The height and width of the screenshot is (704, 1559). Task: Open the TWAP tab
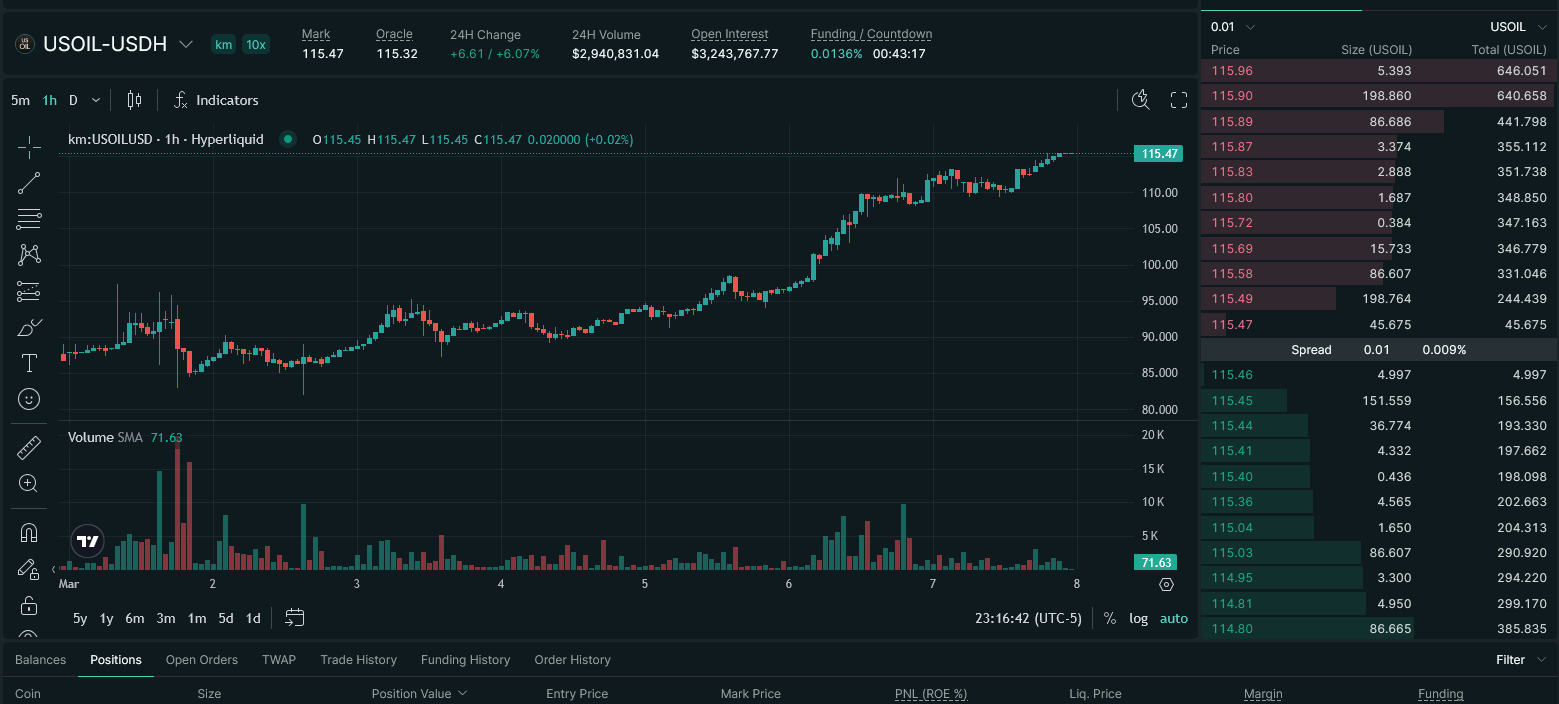pos(279,660)
